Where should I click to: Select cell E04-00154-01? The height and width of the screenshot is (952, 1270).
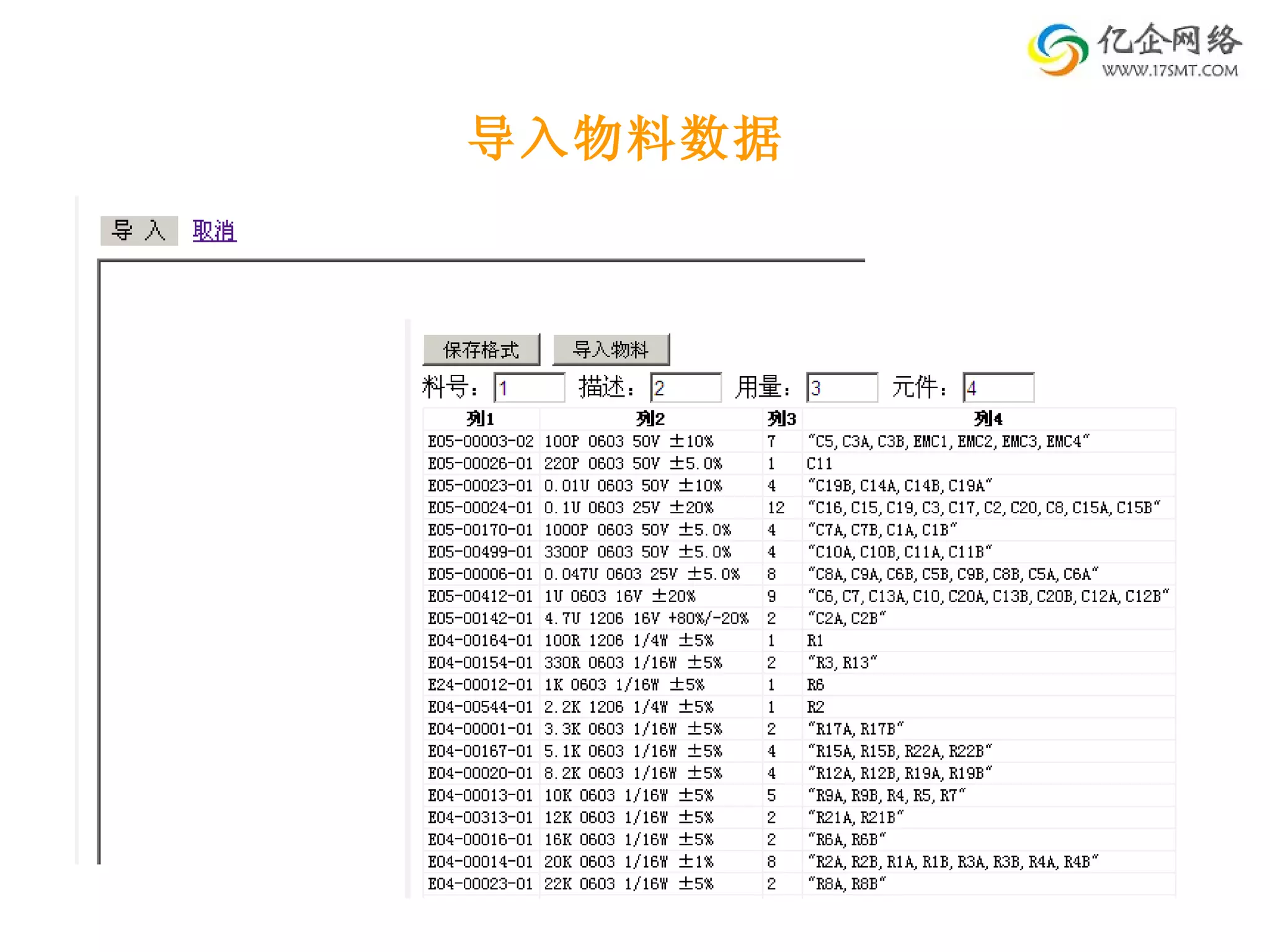tap(481, 663)
